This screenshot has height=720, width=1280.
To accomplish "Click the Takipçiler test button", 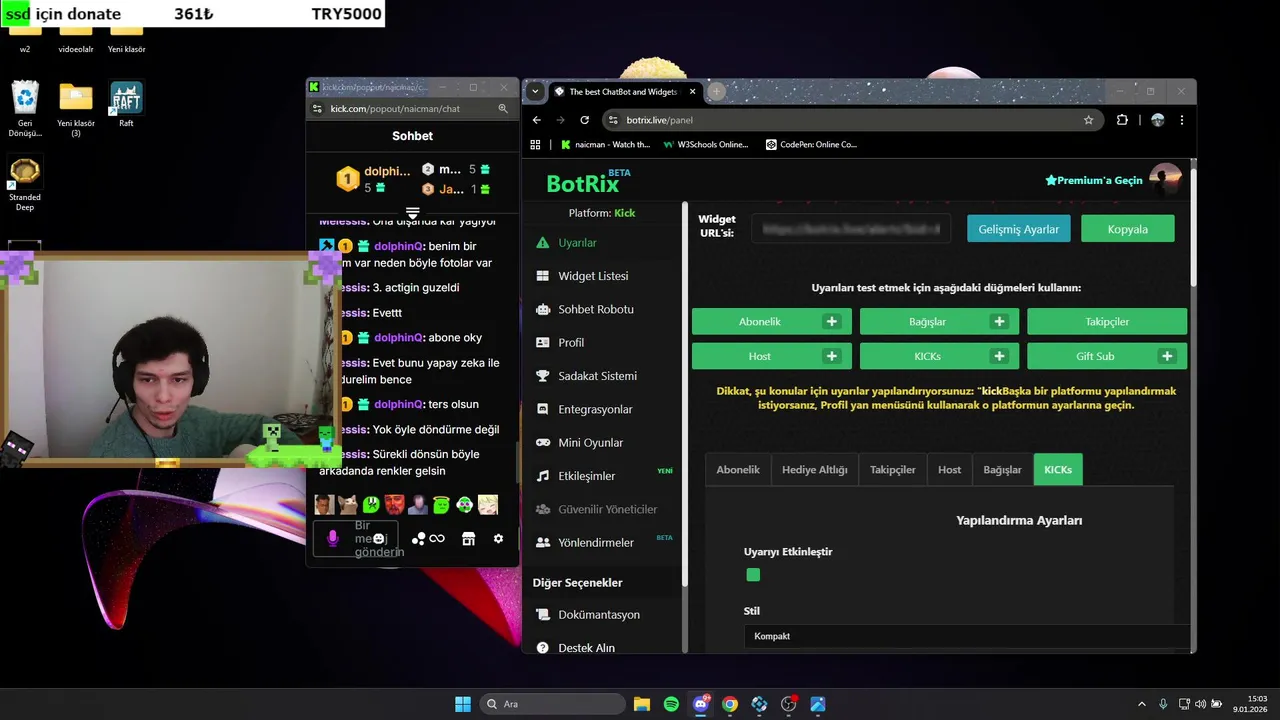I will (x=1107, y=322).
